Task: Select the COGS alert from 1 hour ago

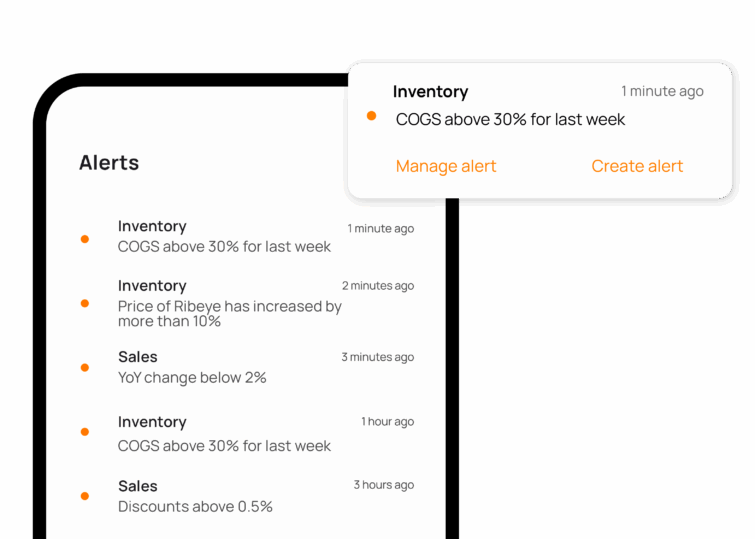Action: coord(224,446)
